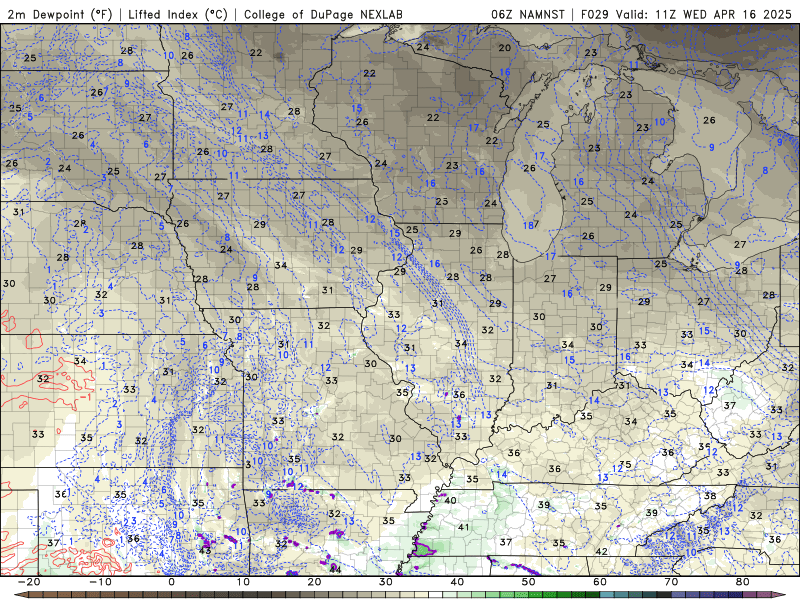Screen dimensions: 800x600
Task: Click the dewpoint value '44' on the map
Action: tap(336, 569)
